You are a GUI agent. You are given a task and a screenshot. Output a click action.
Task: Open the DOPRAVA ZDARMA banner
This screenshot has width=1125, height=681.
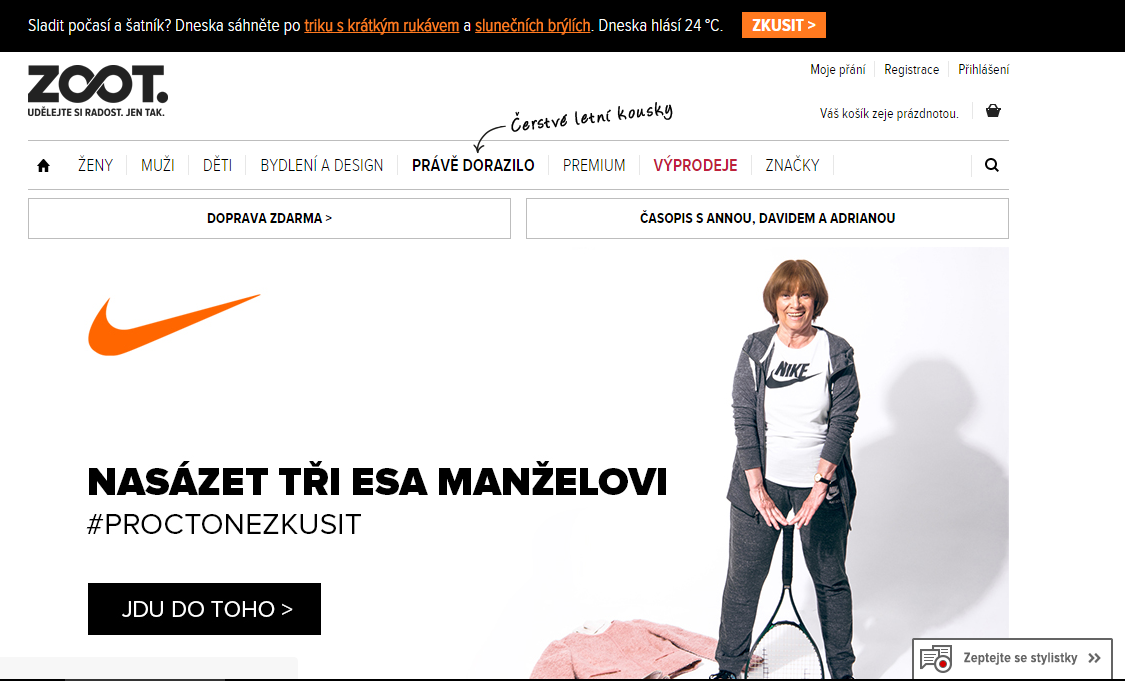269,218
